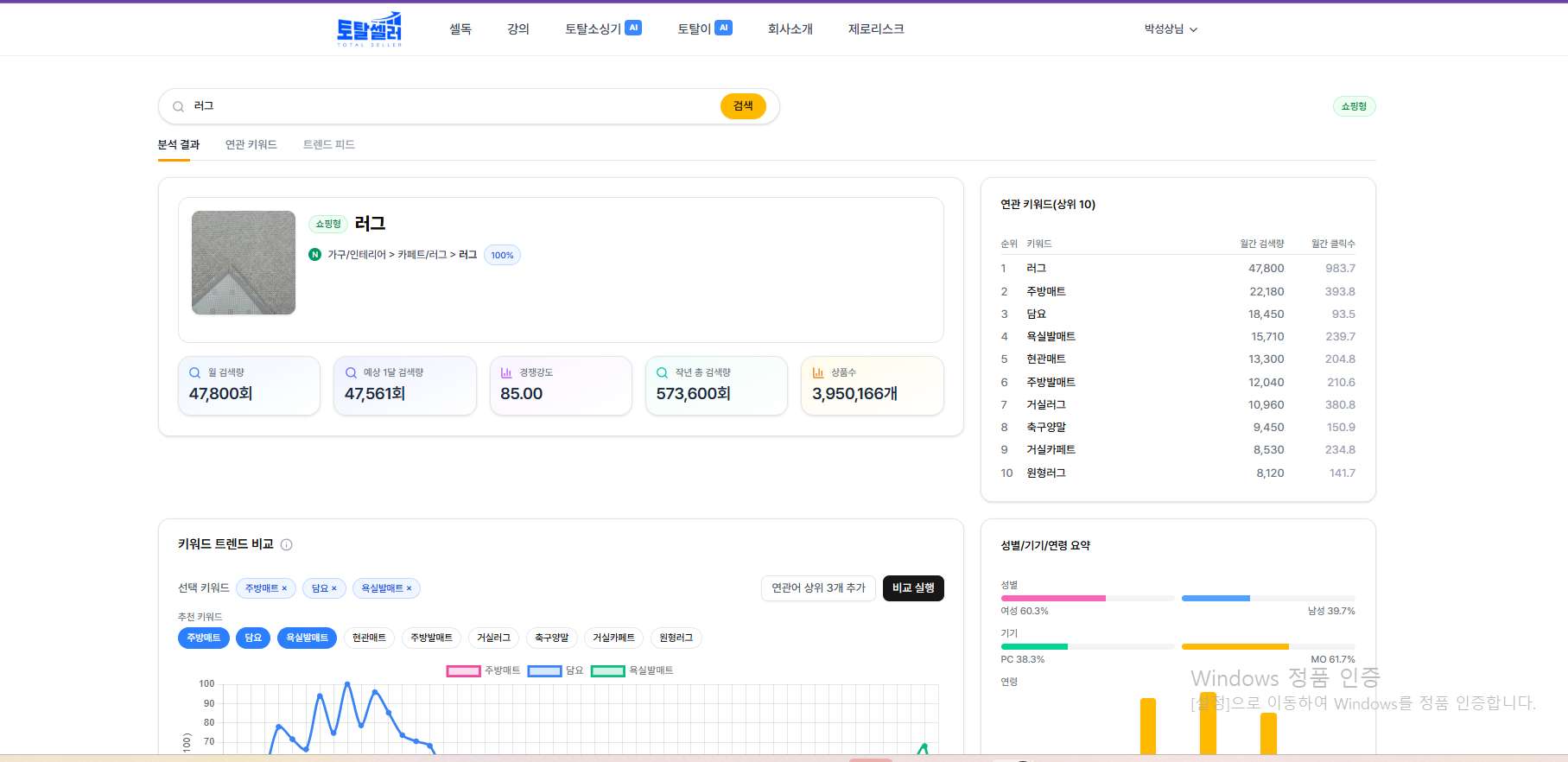Screen dimensions: 1568x762
Task: Open the 토탈소싱기 menu
Action: (x=594, y=29)
